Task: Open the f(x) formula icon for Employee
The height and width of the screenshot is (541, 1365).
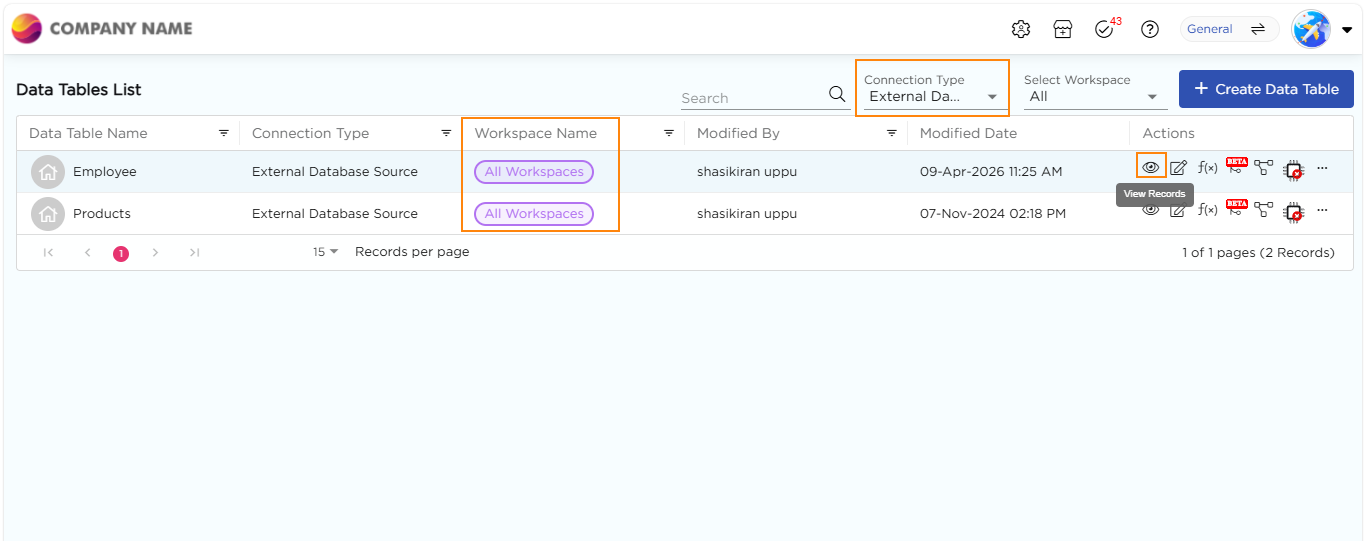Action: click(1208, 168)
